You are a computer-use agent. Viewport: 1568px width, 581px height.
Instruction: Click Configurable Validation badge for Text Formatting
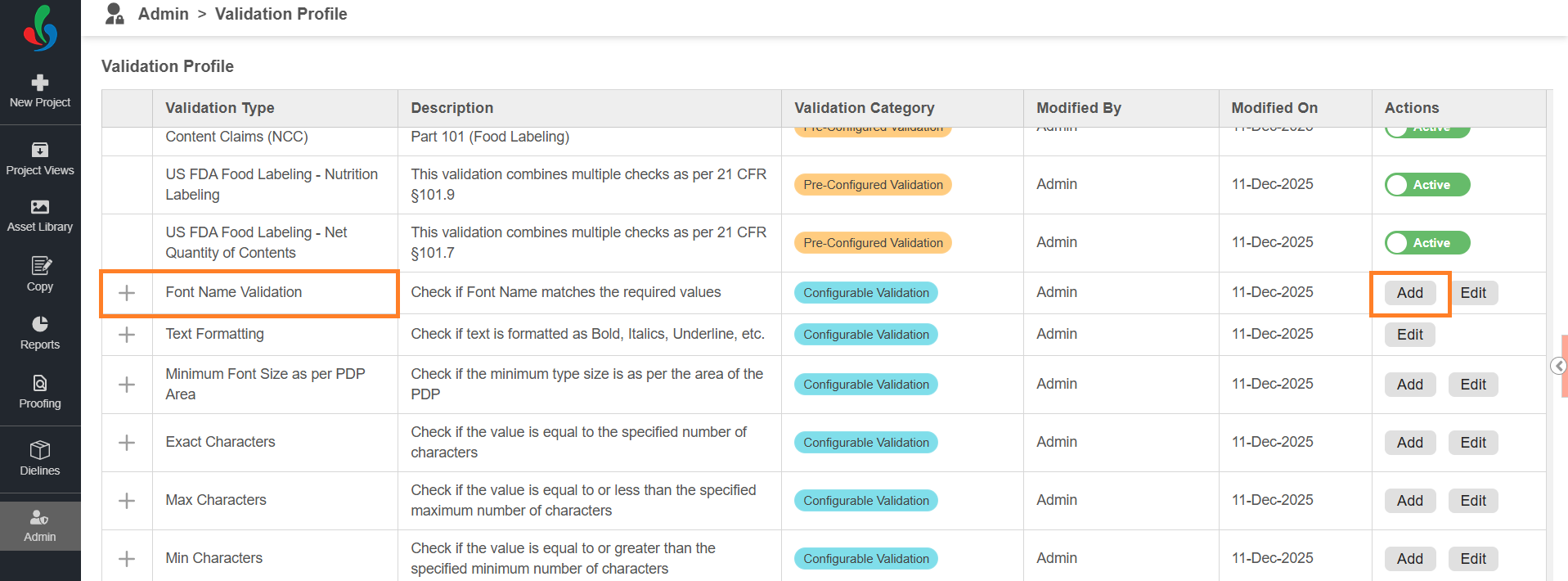click(866, 335)
